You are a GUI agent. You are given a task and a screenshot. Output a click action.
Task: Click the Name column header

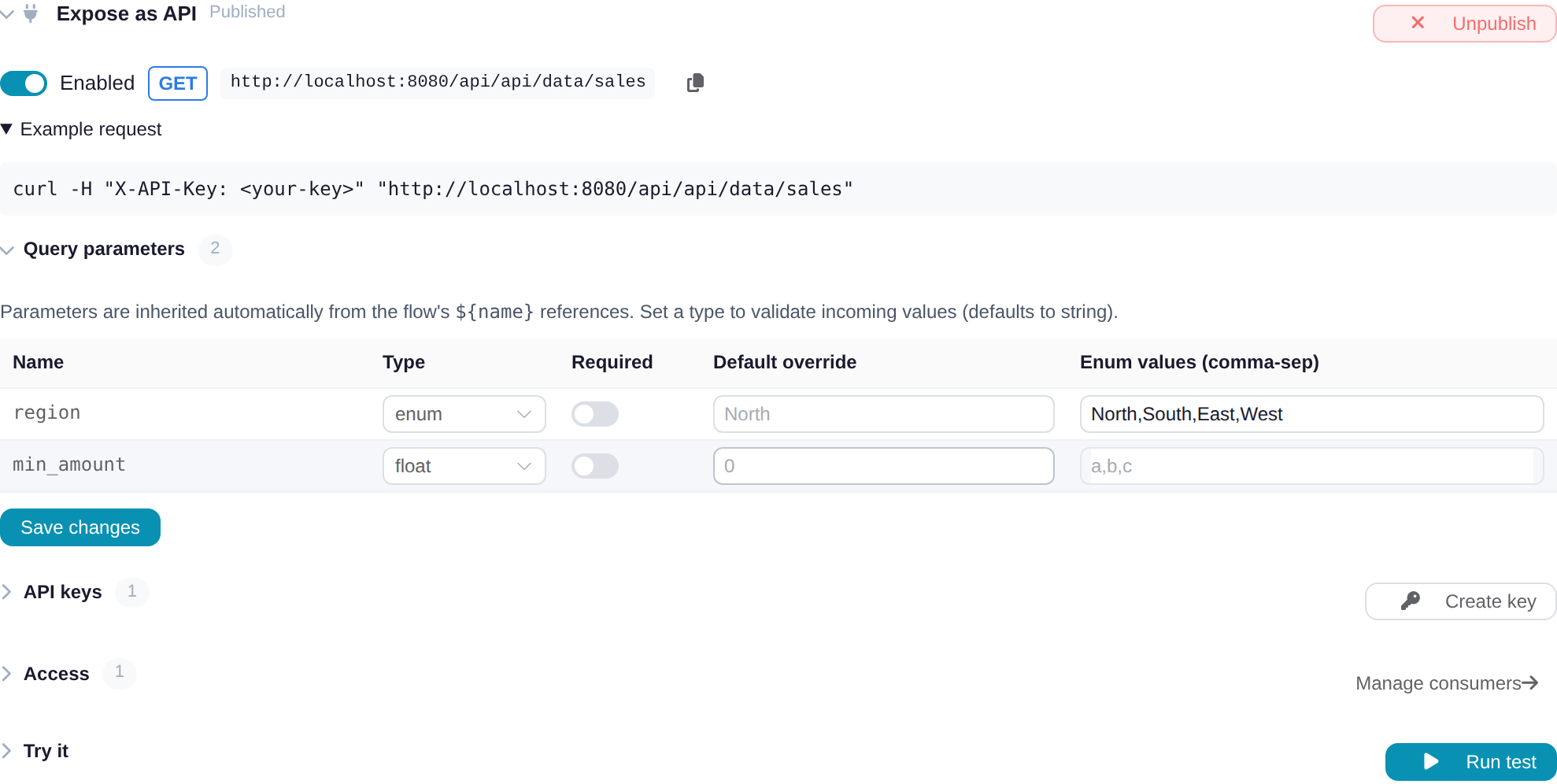pos(39,362)
